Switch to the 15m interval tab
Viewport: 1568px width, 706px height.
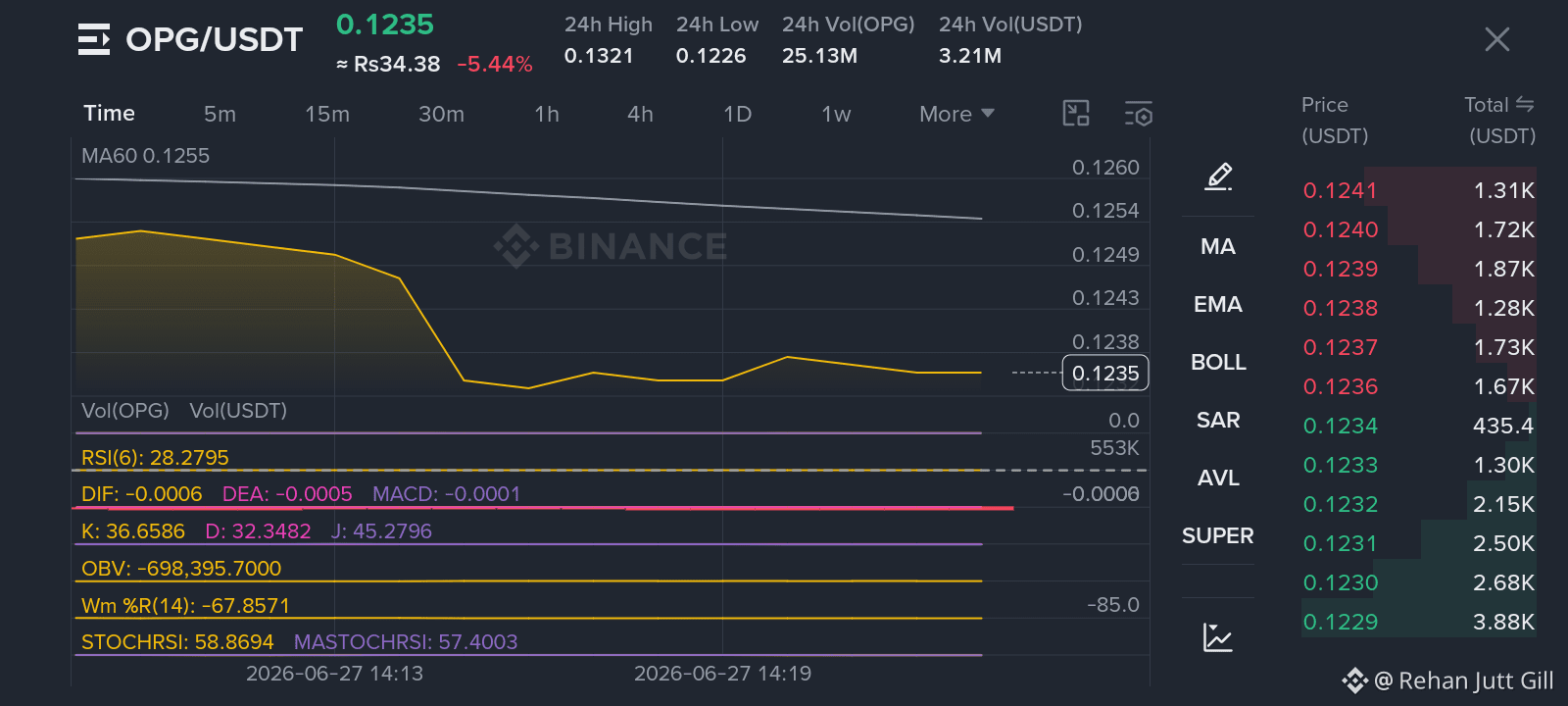click(327, 114)
